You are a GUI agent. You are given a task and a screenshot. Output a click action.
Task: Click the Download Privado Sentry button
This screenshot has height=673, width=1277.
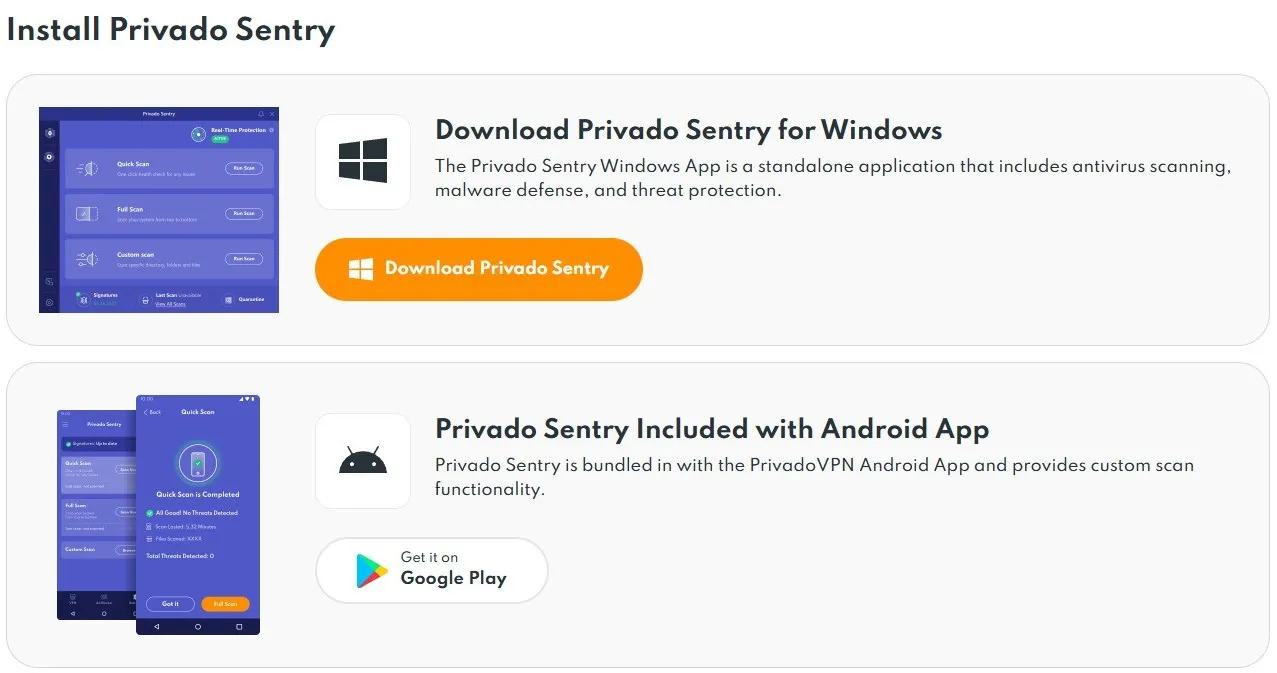(478, 269)
